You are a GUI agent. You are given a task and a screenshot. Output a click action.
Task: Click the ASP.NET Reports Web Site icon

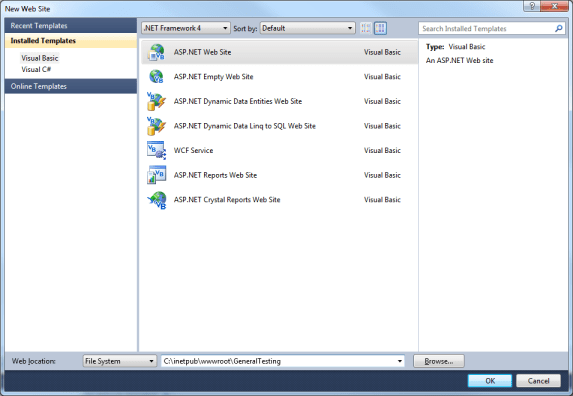(x=156, y=175)
